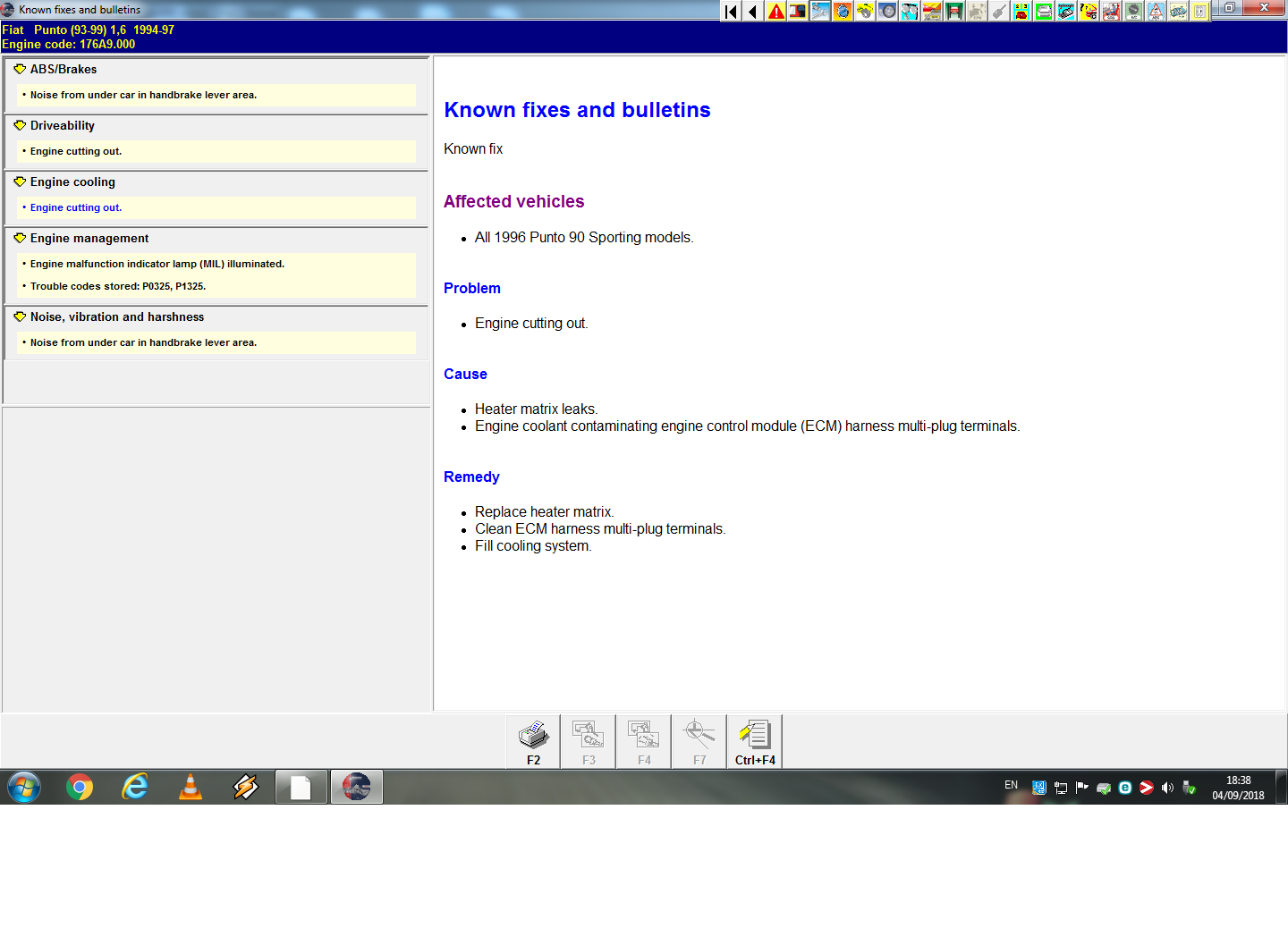Open the greyed EPS steering toolbar icon
Image resolution: width=1288 pixels, height=928 pixels.
[977, 12]
